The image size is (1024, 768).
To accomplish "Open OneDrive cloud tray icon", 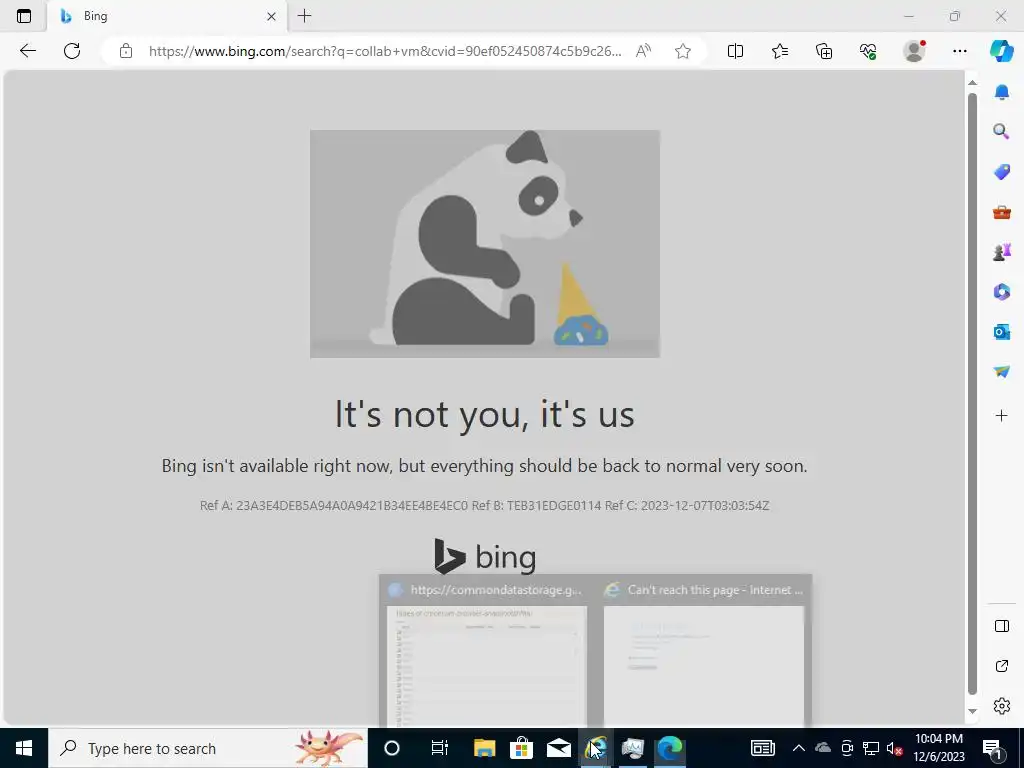I will (x=823, y=748).
